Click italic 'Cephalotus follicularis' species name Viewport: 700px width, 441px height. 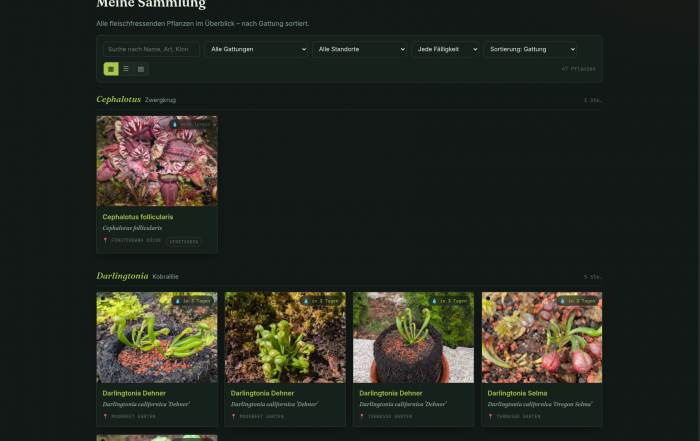click(132, 228)
